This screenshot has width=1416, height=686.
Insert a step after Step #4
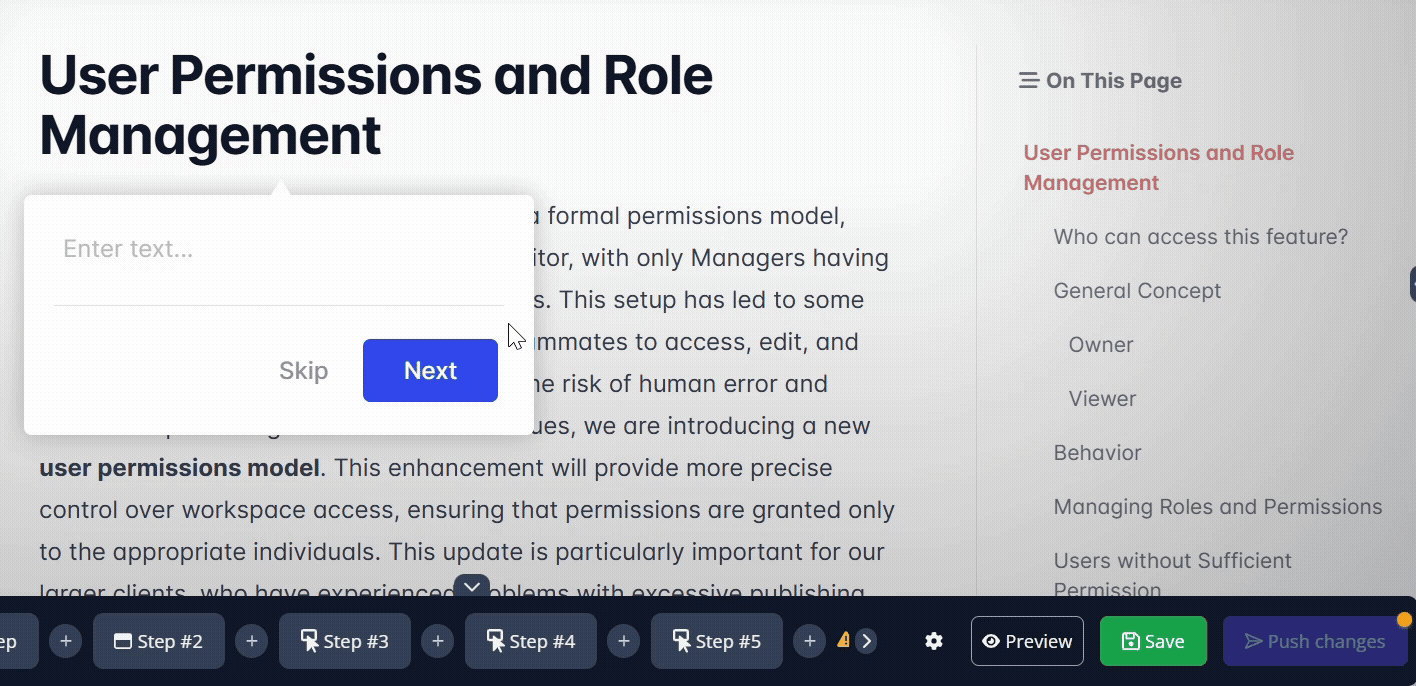pos(624,641)
